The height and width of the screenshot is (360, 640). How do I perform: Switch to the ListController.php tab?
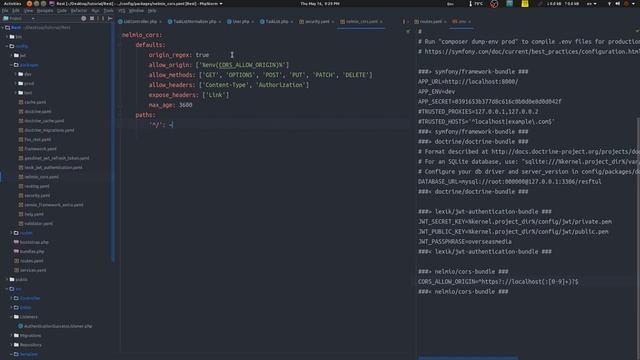(x=140, y=22)
